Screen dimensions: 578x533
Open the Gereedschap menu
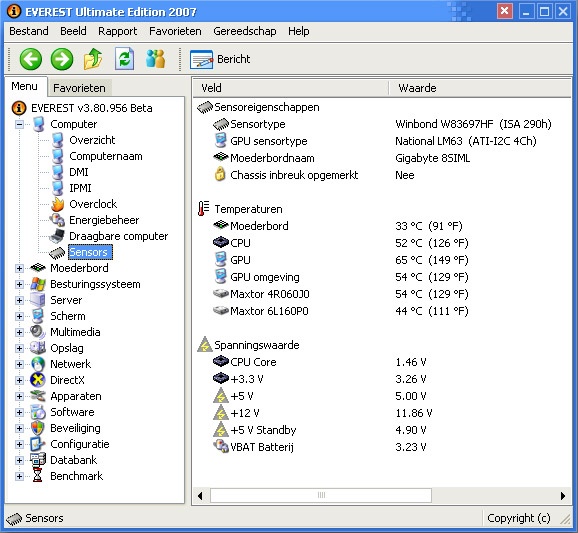[245, 31]
